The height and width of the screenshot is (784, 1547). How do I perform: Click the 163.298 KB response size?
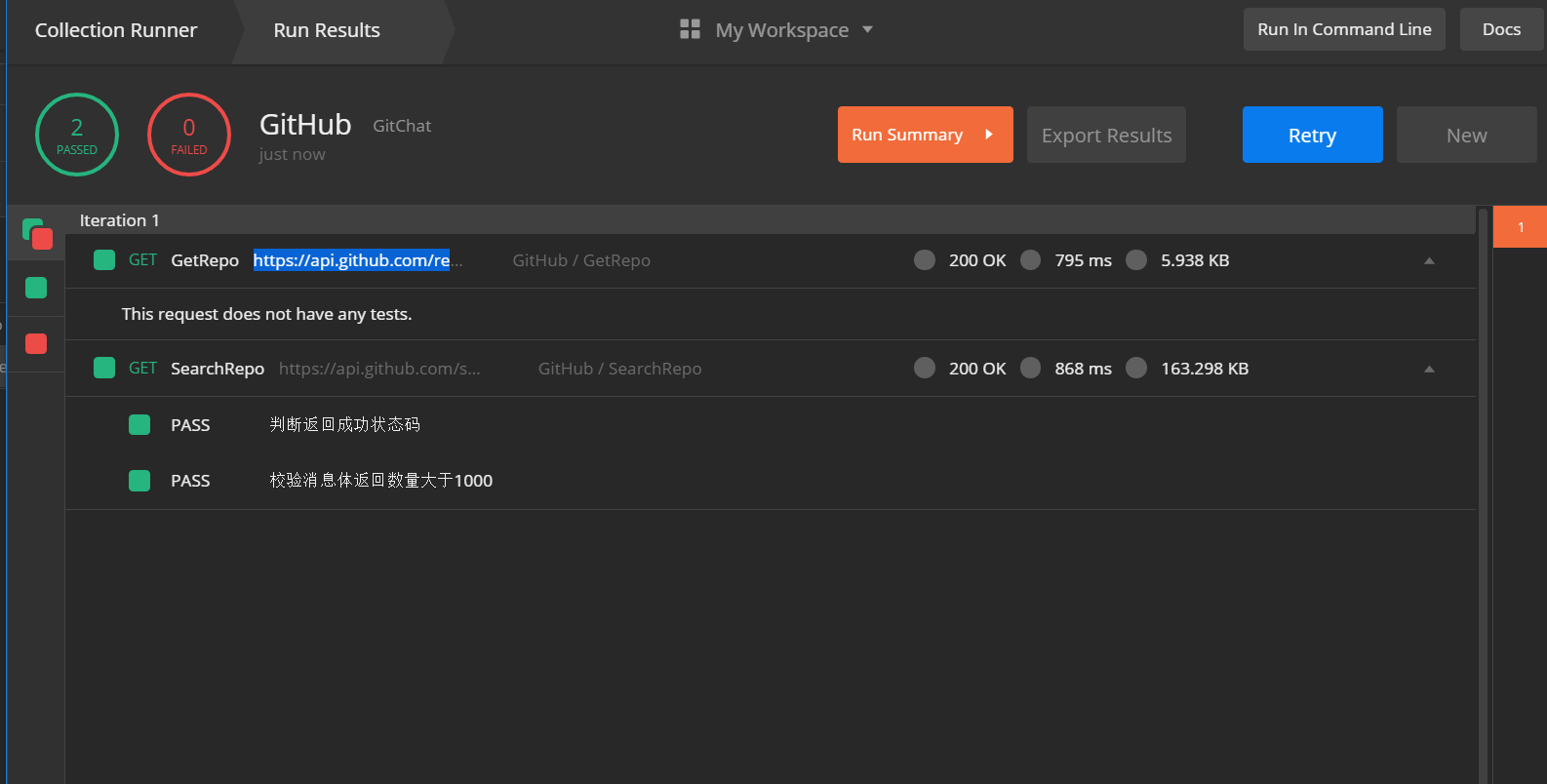coord(1205,369)
